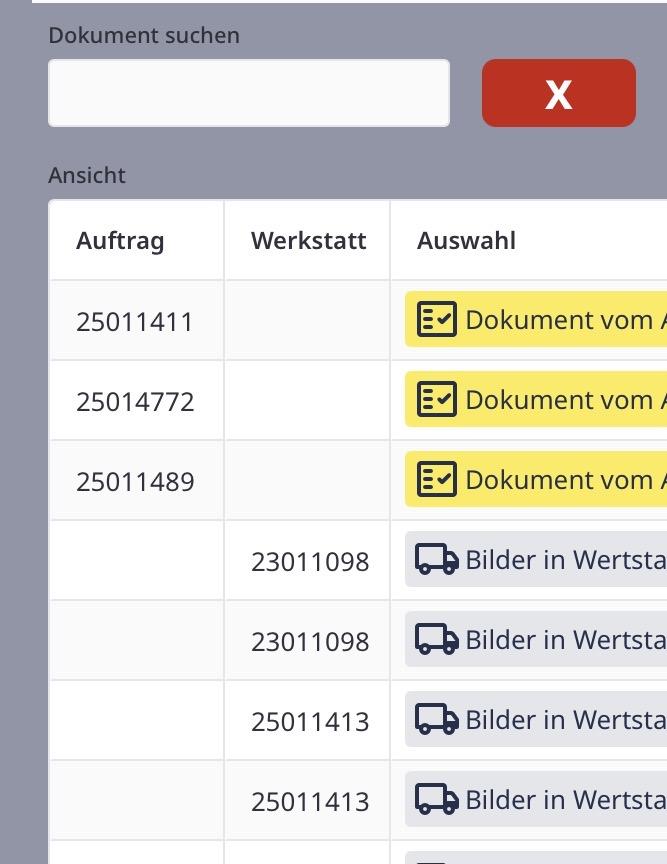Click the truck icon in first 23011098 row

click(x=436, y=560)
